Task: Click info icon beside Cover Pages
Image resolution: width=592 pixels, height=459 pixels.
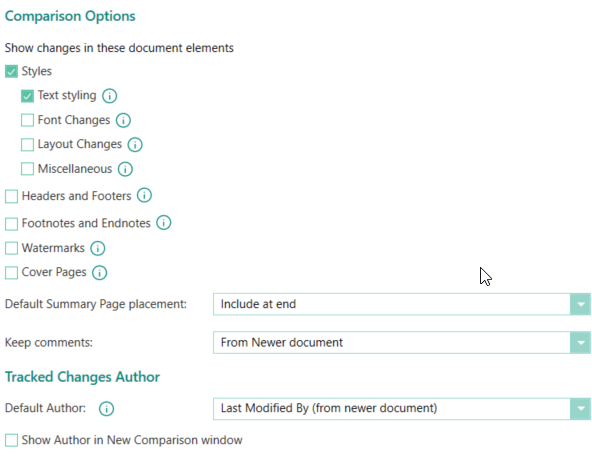Action: (x=100, y=273)
